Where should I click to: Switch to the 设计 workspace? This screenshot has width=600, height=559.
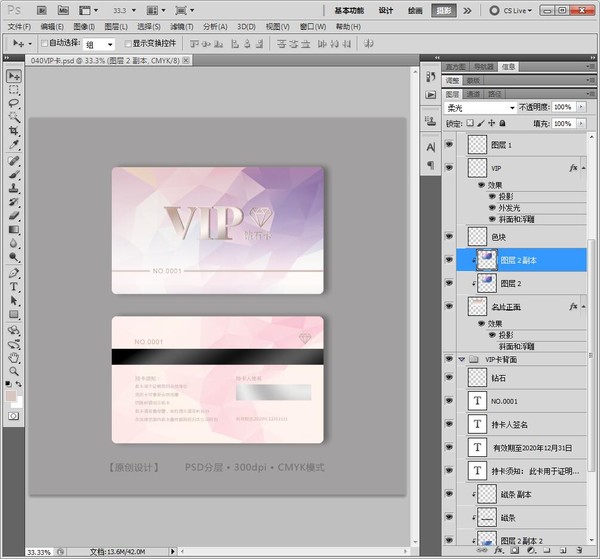tap(386, 11)
